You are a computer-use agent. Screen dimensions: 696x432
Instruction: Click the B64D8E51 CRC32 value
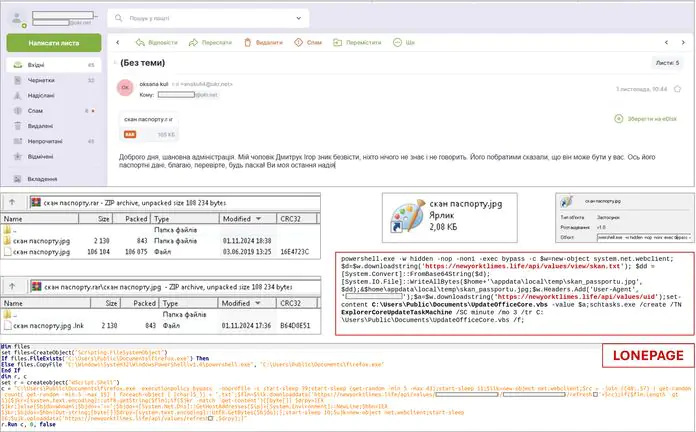click(295, 325)
